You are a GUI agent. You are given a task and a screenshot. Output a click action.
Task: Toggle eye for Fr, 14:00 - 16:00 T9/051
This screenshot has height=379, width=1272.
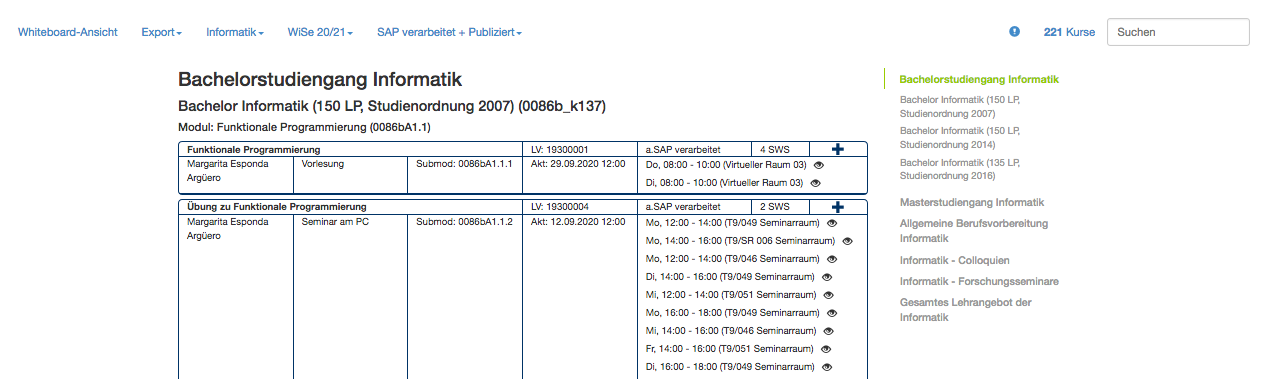click(826, 349)
